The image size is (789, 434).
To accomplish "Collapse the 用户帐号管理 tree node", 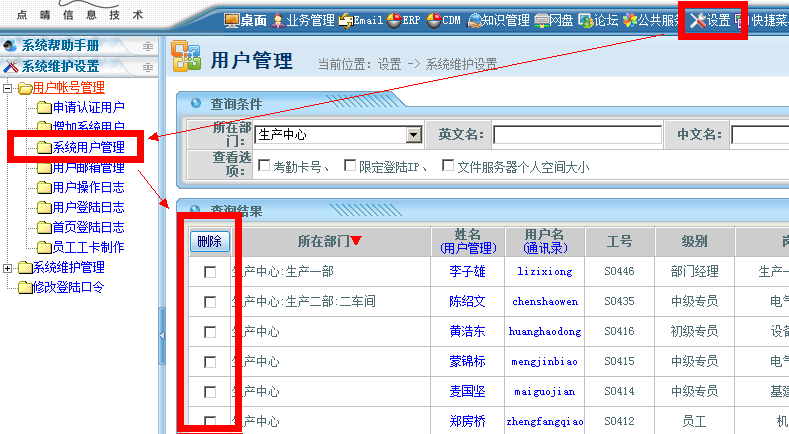I will click(x=9, y=88).
